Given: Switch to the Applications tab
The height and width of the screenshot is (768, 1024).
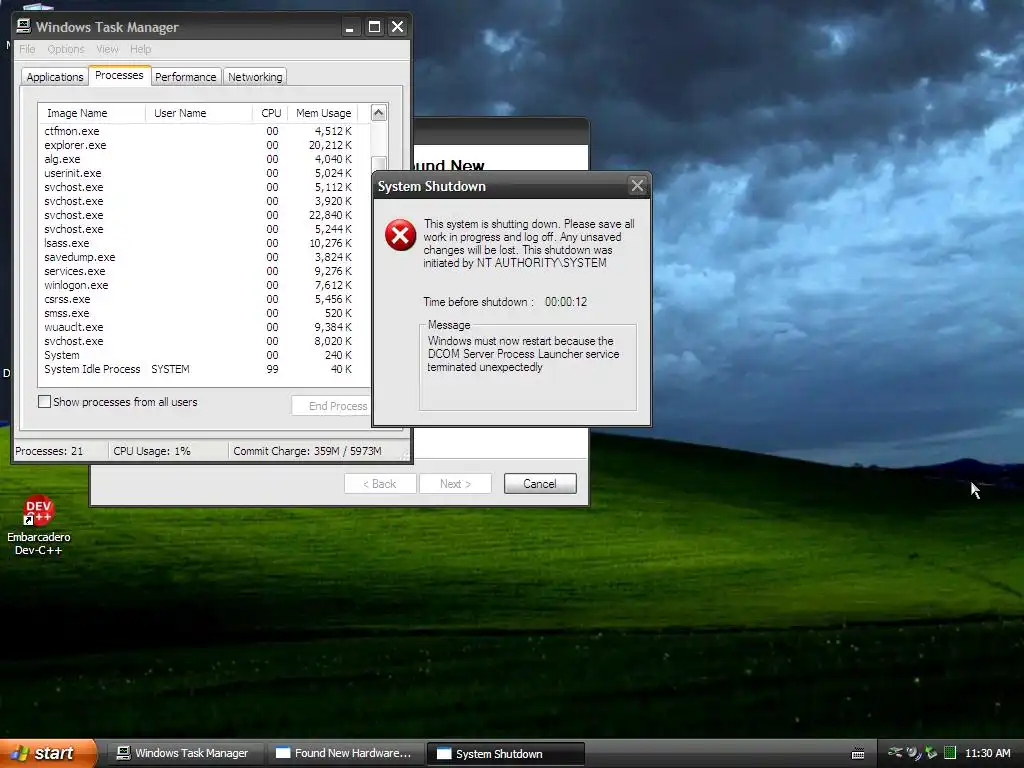Looking at the screenshot, I should tap(55, 77).
